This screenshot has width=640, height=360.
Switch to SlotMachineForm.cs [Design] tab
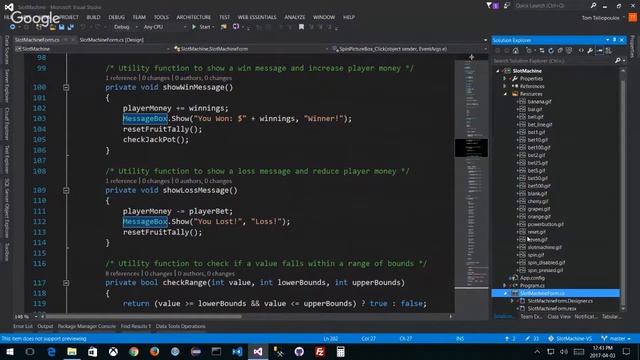[111, 40]
